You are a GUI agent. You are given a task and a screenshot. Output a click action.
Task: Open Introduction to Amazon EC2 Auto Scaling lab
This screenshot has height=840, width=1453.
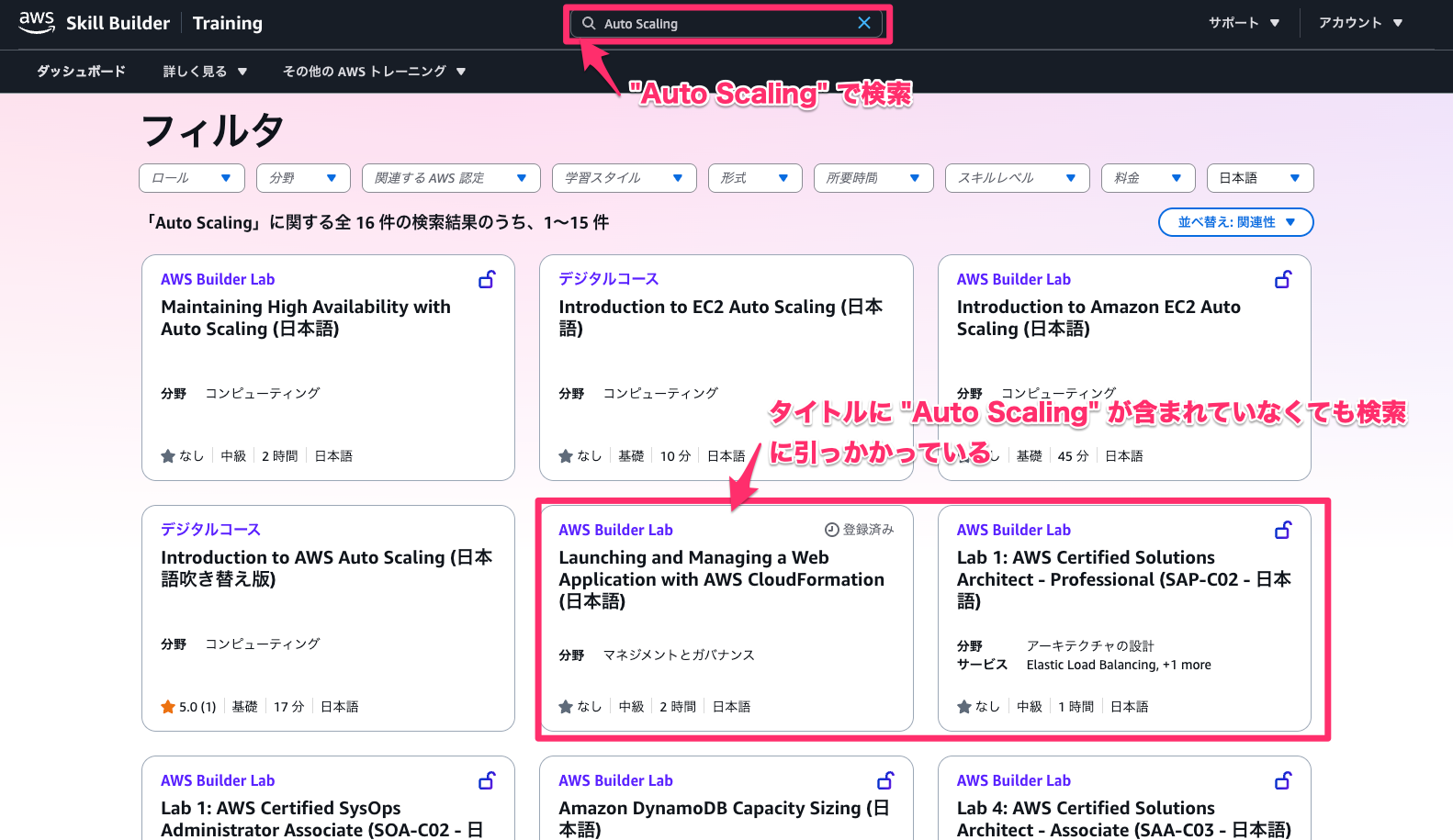click(x=1098, y=318)
